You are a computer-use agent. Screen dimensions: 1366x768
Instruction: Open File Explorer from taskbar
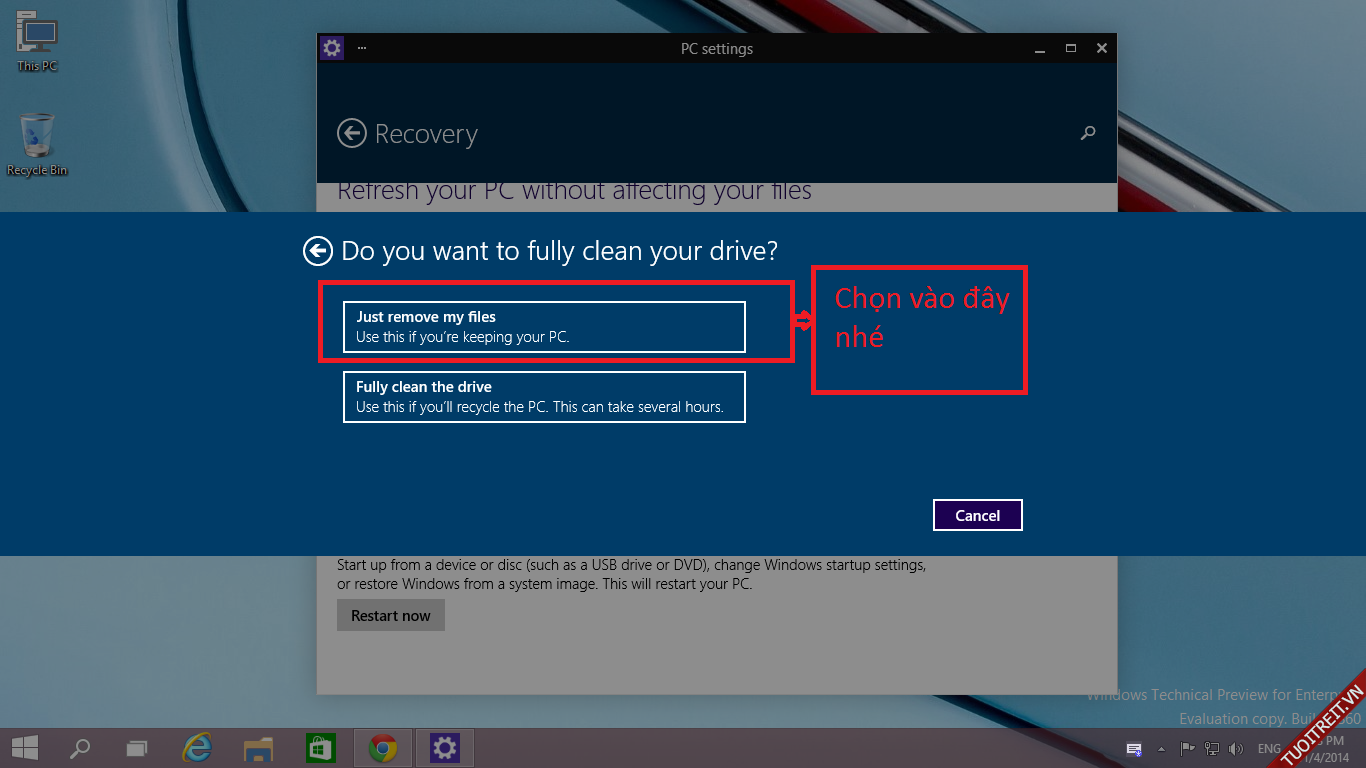[x=259, y=748]
